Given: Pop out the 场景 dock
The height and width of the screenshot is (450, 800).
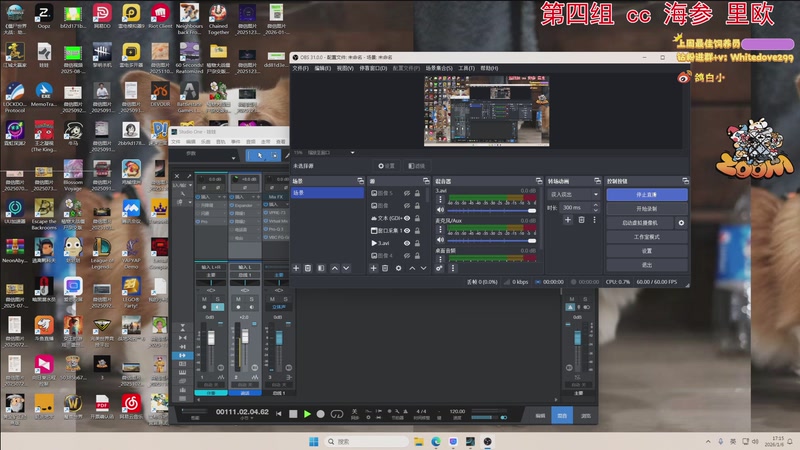Looking at the screenshot, I should click(x=361, y=181).
